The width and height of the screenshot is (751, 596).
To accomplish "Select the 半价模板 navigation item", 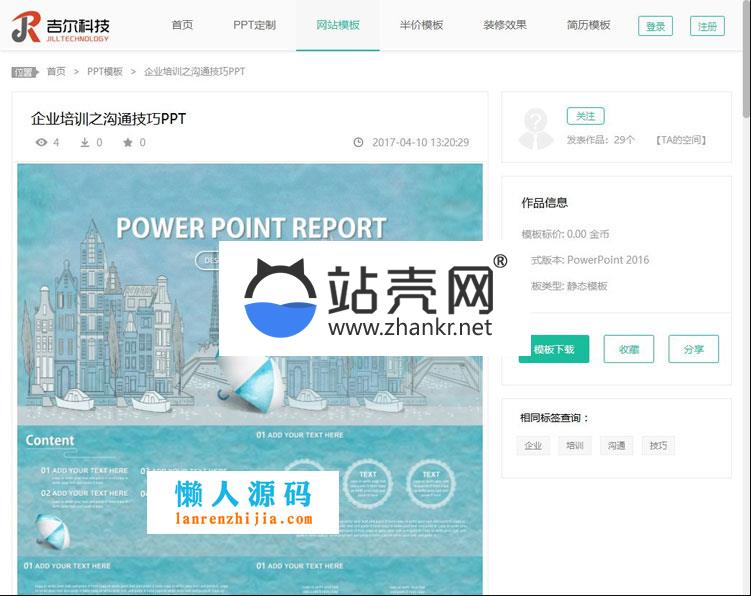I will [421, 25].
